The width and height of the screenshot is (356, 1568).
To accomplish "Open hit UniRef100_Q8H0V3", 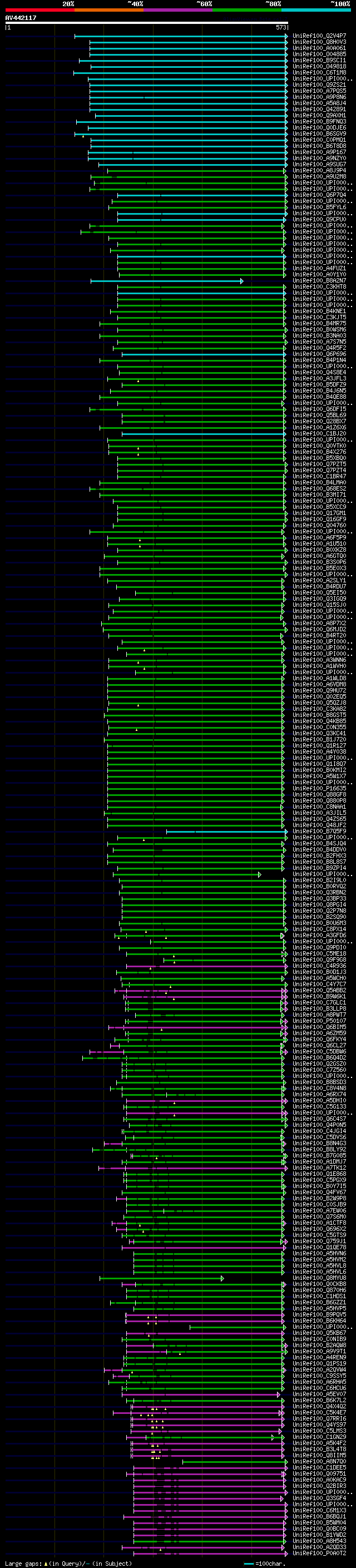I will point(319,42).
